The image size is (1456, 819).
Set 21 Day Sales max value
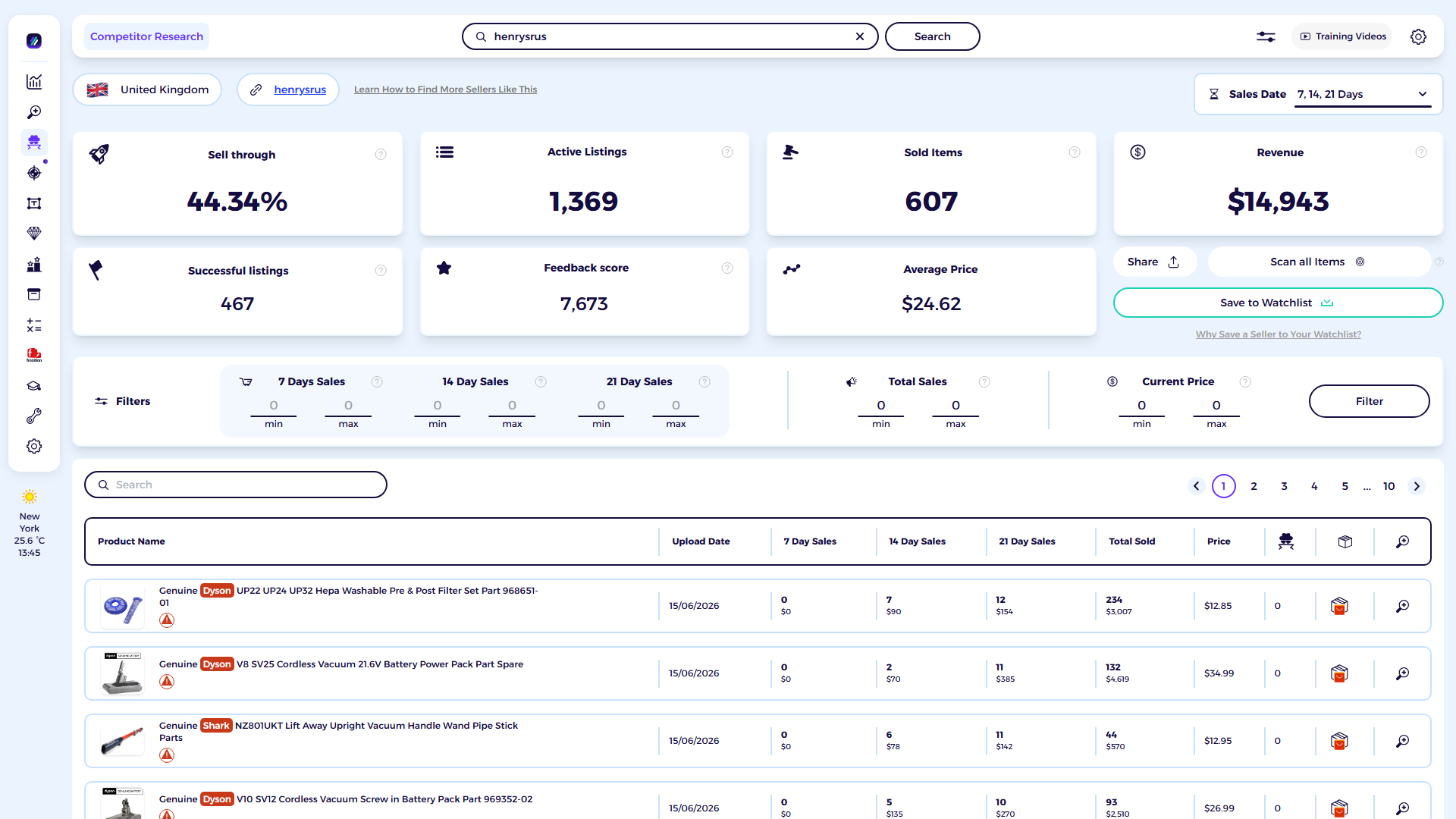[676, 406]
